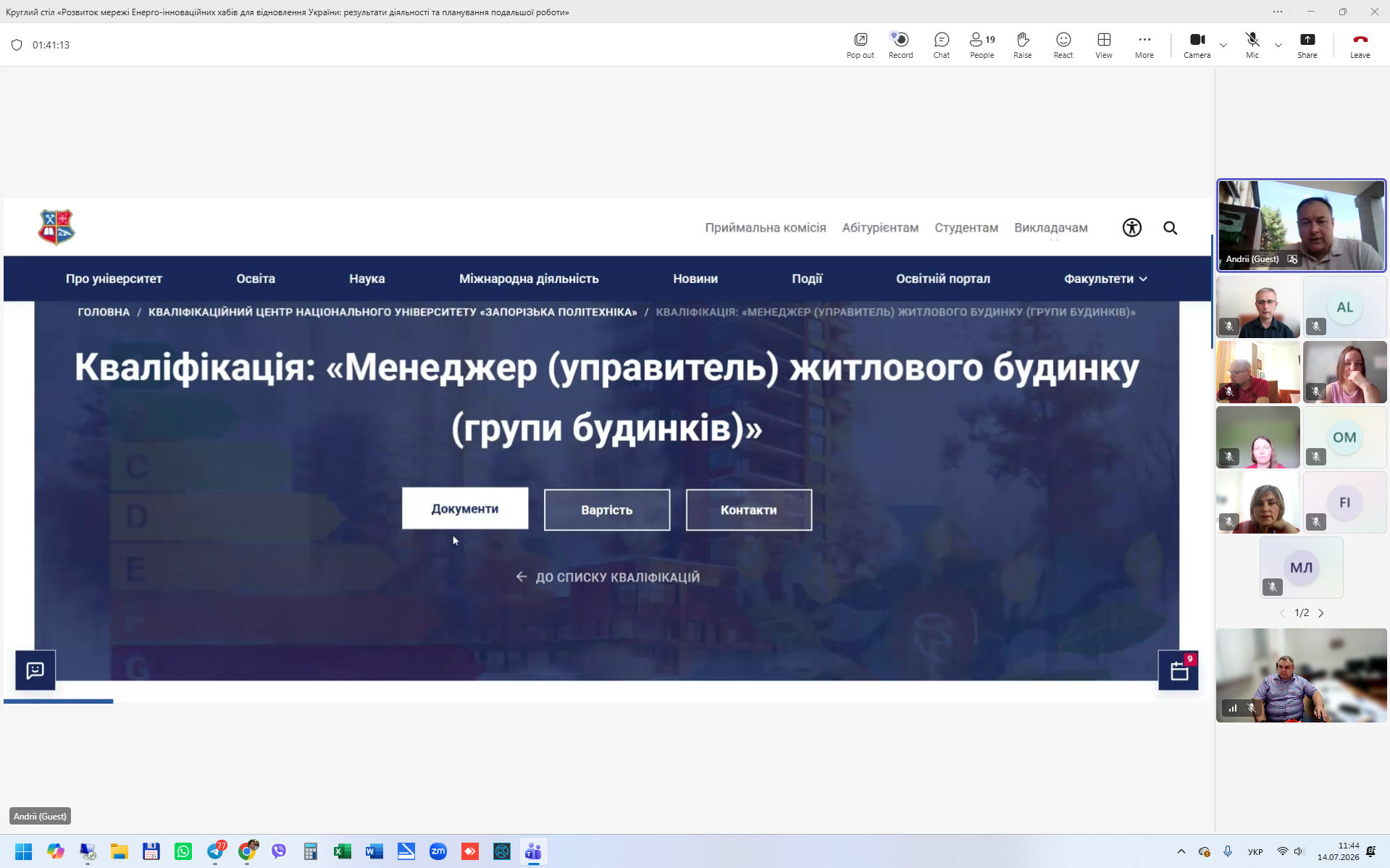Open Zoom from the taskbar
Viewport: 1390px width, 868px height.
(437, 851)
